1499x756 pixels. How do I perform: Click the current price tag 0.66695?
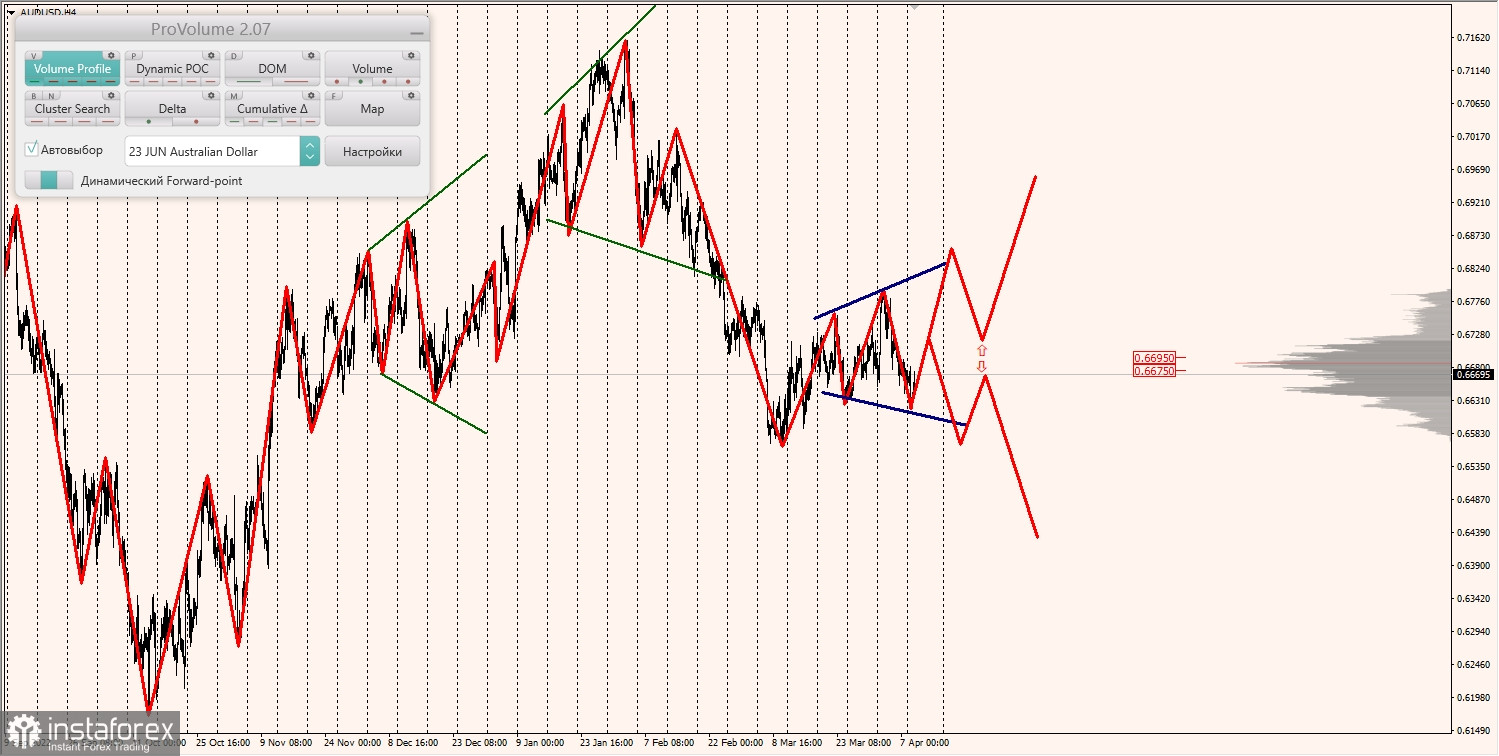[1474, 374]
